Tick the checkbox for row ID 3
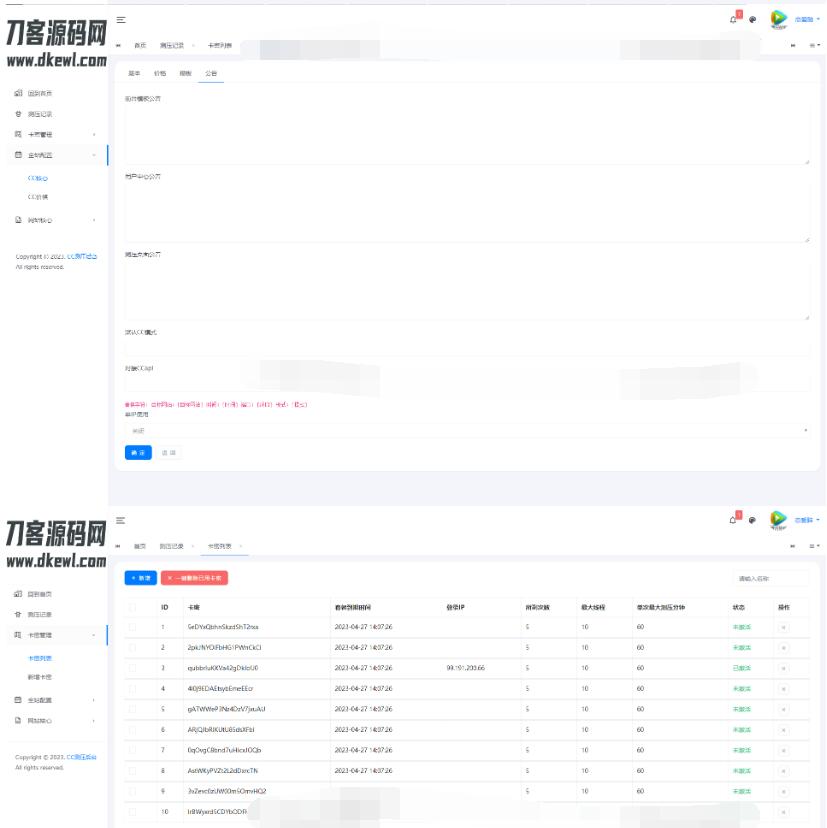Screen dimensions: 827x828 click(133, 668)
